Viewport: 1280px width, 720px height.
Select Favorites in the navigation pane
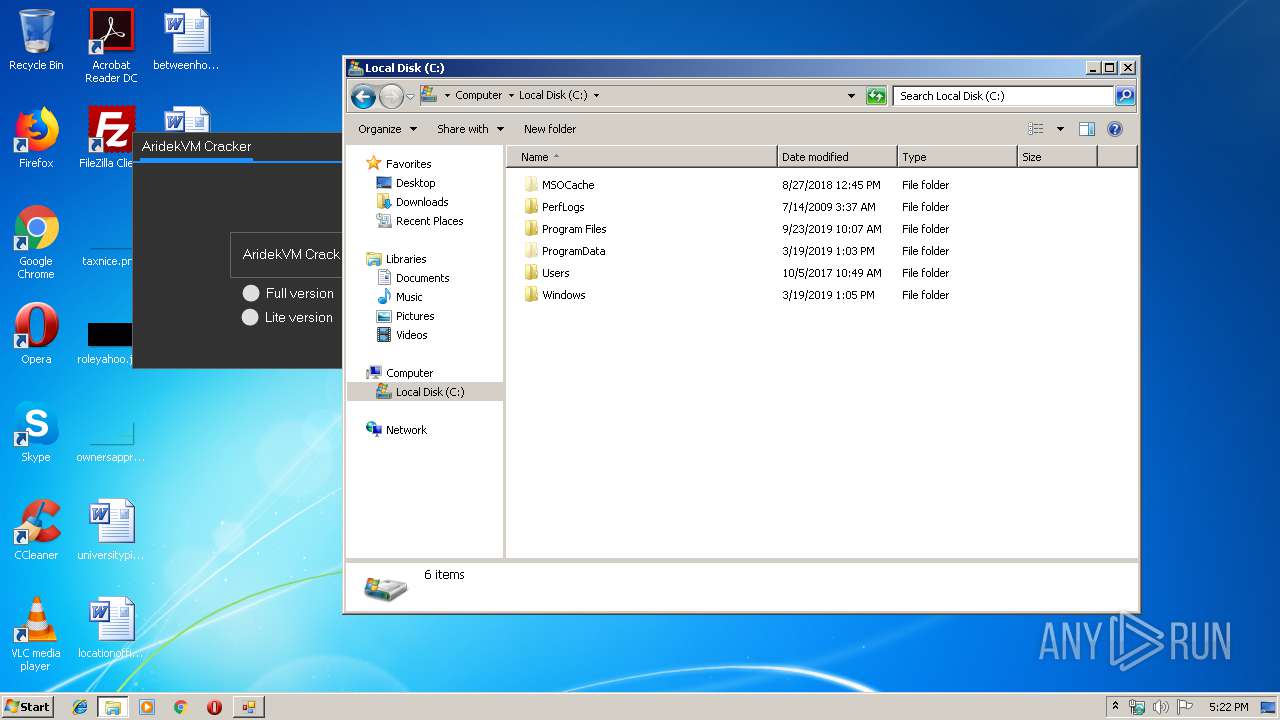[x=408, y=164]
